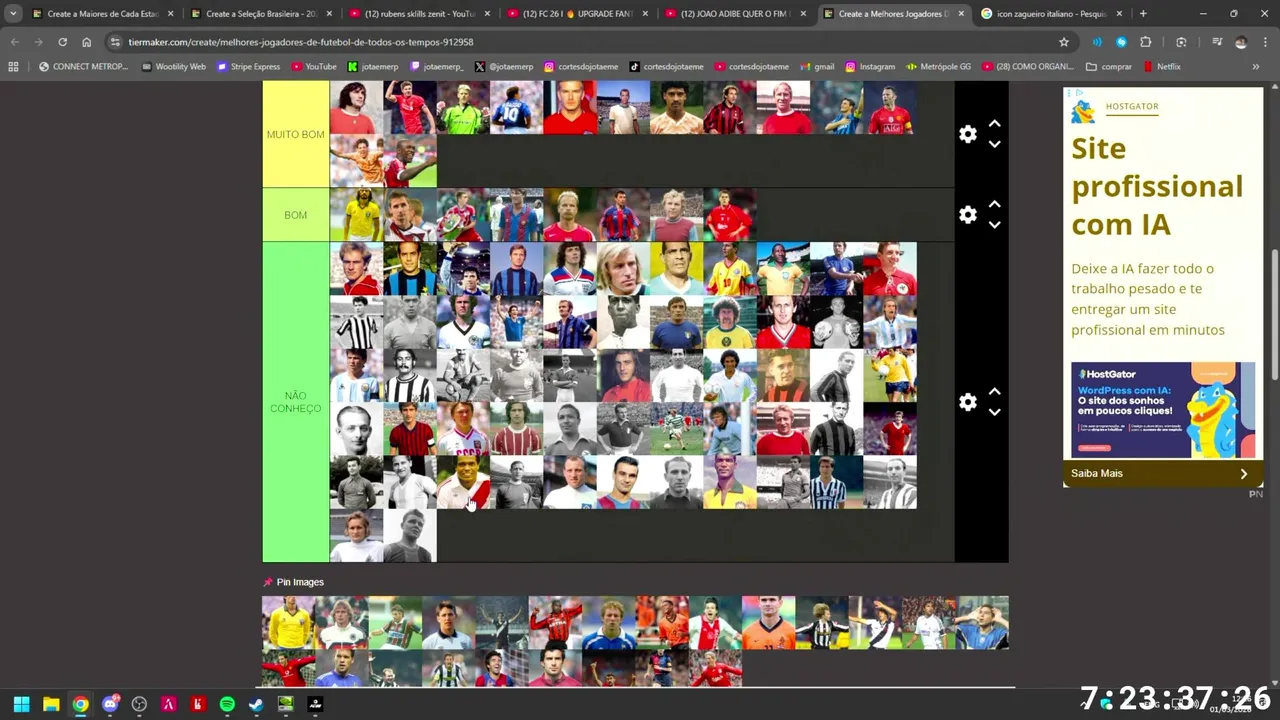Select the NÃO CONHEÇO tier label
Image resolution: width=1280 pixels, height=720 pixels.
(295, 402)
